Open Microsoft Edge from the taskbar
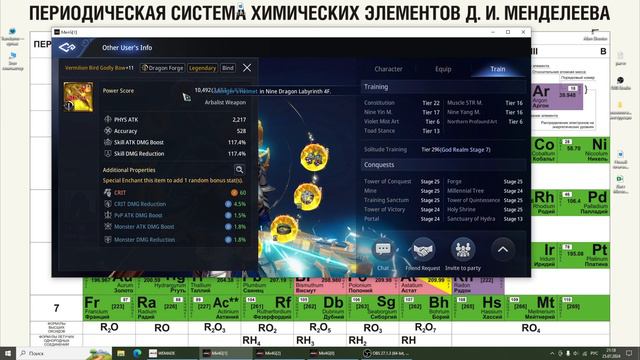 [137, 353]
